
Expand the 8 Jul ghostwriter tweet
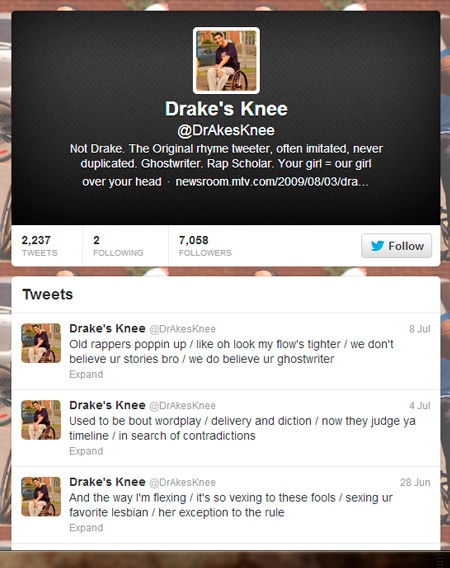[86, 374]
